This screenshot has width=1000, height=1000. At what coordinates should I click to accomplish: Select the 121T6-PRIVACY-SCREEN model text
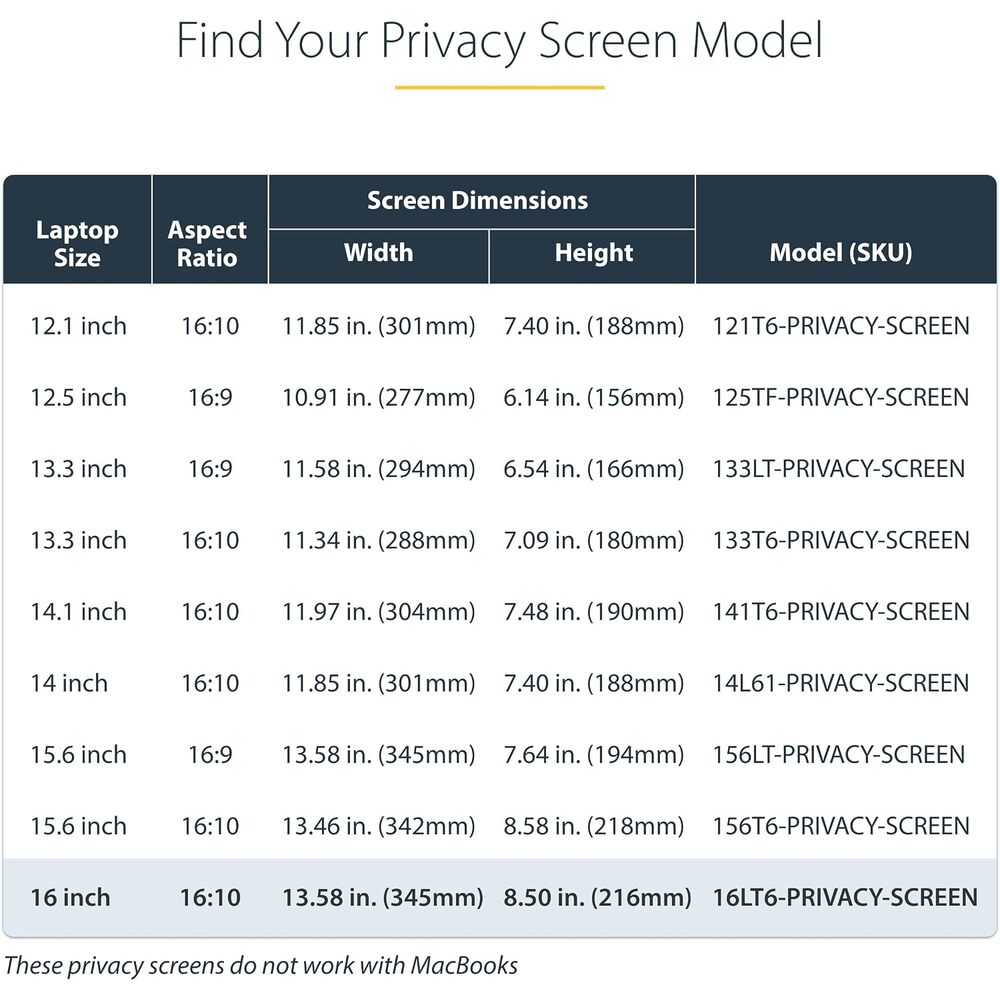pos(841,326)
